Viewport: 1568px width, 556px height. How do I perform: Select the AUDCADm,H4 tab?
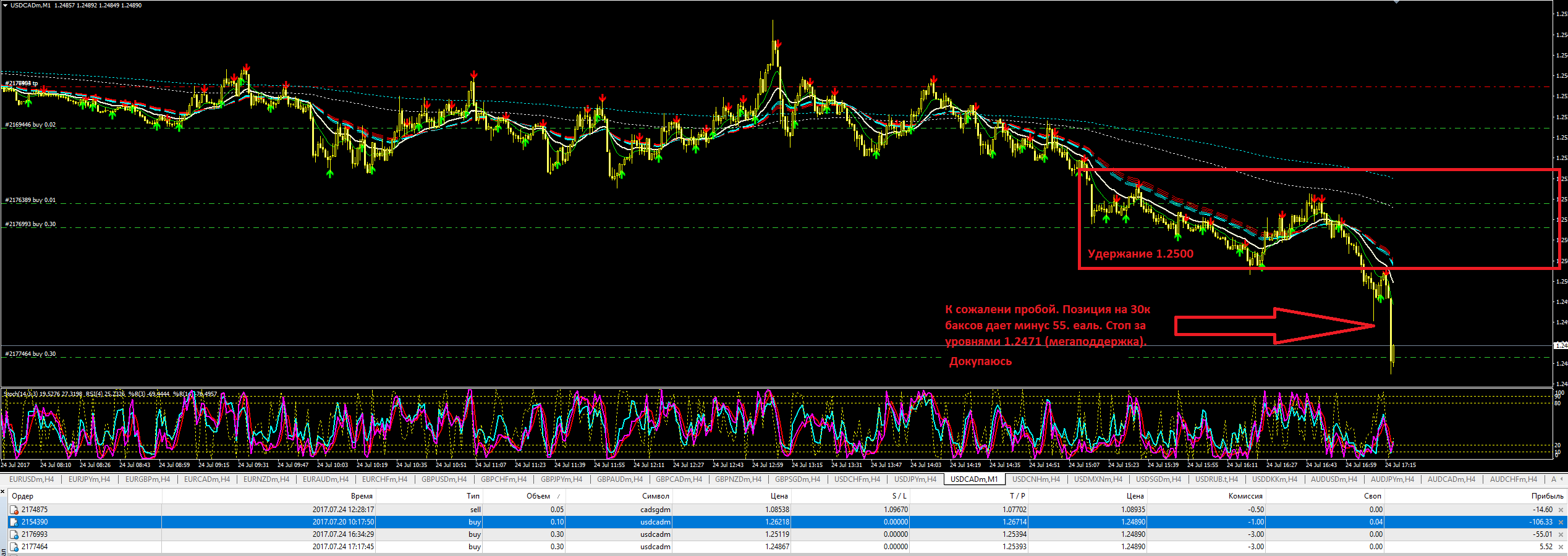pos(1451,479)
